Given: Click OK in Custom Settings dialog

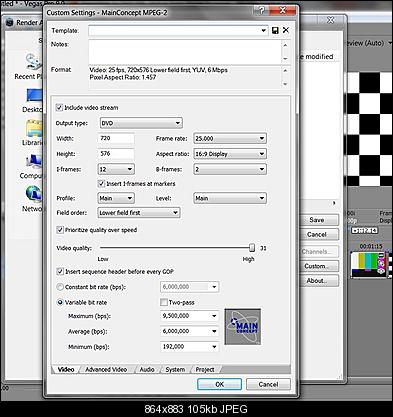Looking at the screenshot, I should click(x=219, y=384).
